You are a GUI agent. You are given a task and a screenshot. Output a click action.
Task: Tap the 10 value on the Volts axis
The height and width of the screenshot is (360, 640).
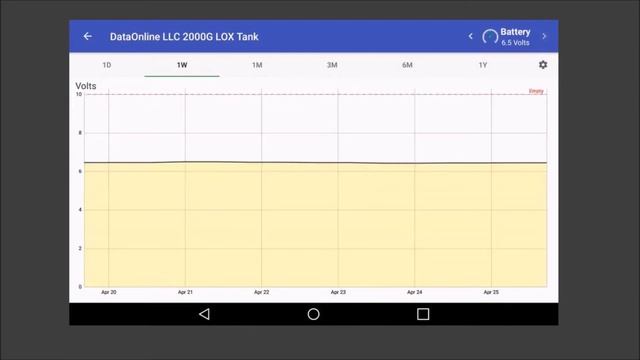pos(79,94)
